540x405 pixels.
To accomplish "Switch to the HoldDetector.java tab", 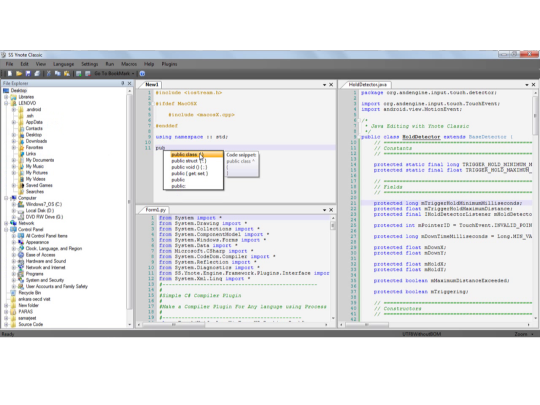I will [367, 85].
